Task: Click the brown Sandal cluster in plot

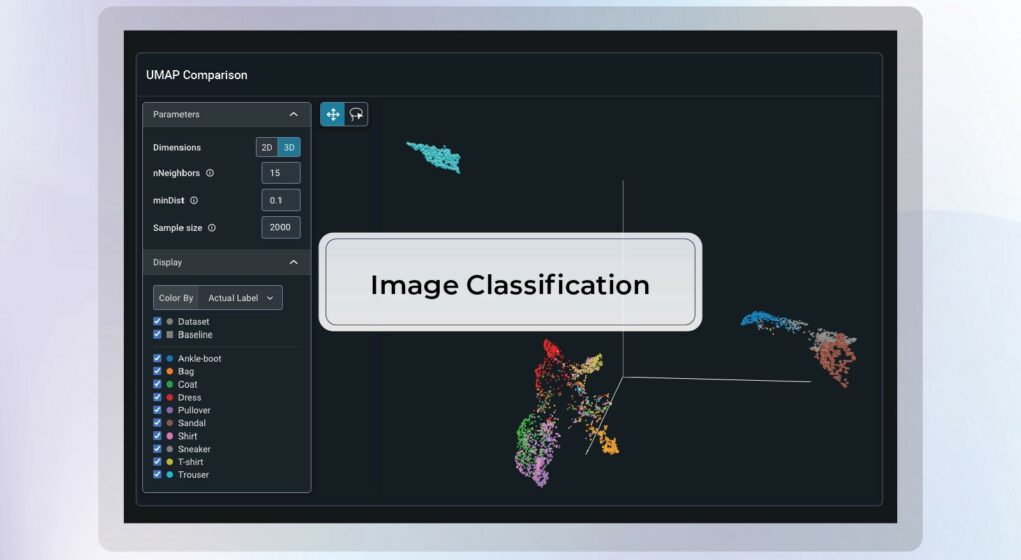Action: click(837, 358)
